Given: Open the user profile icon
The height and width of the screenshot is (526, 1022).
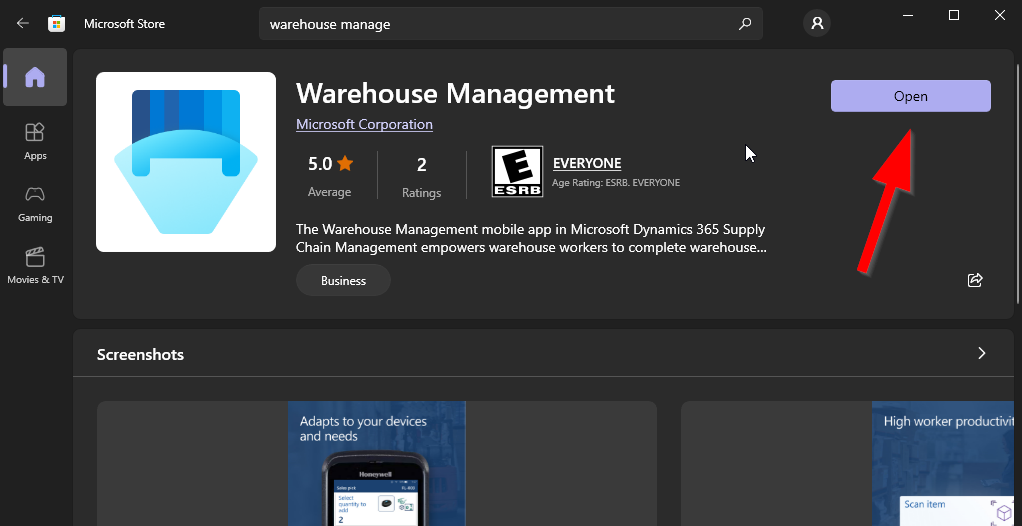Looking at the screenshot, I should click(x=817, y=24).
